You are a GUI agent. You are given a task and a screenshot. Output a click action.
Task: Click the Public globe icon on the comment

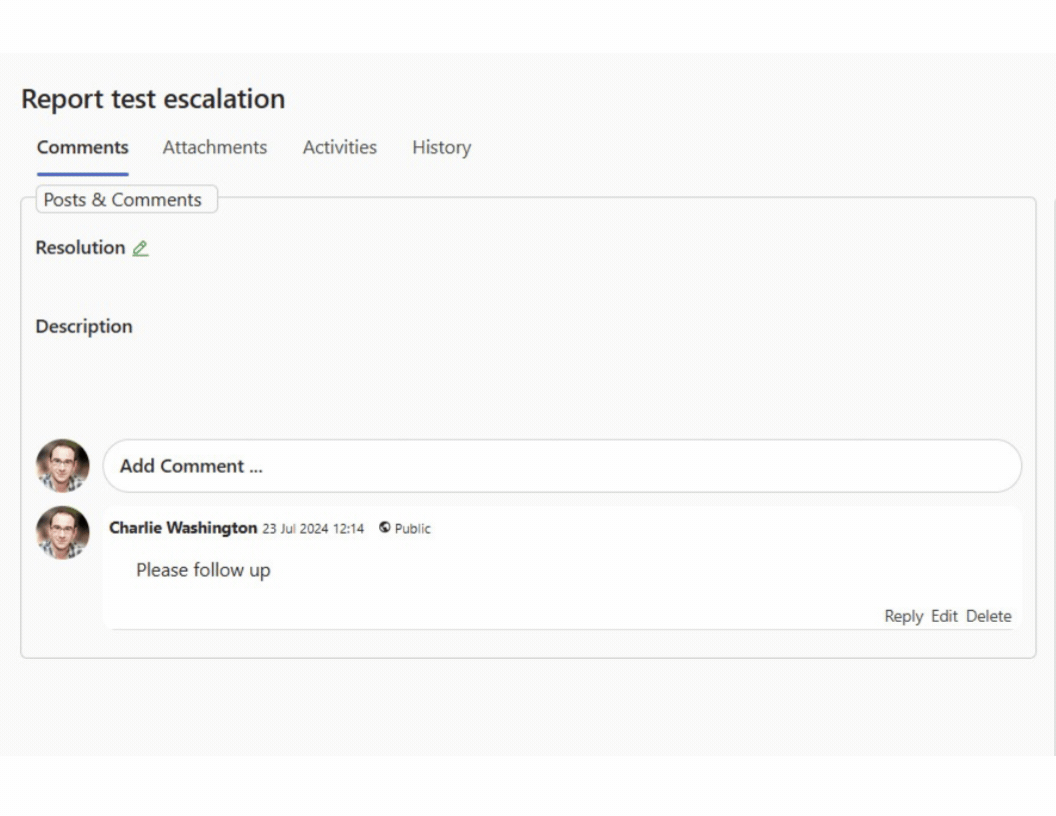[385, 528]
